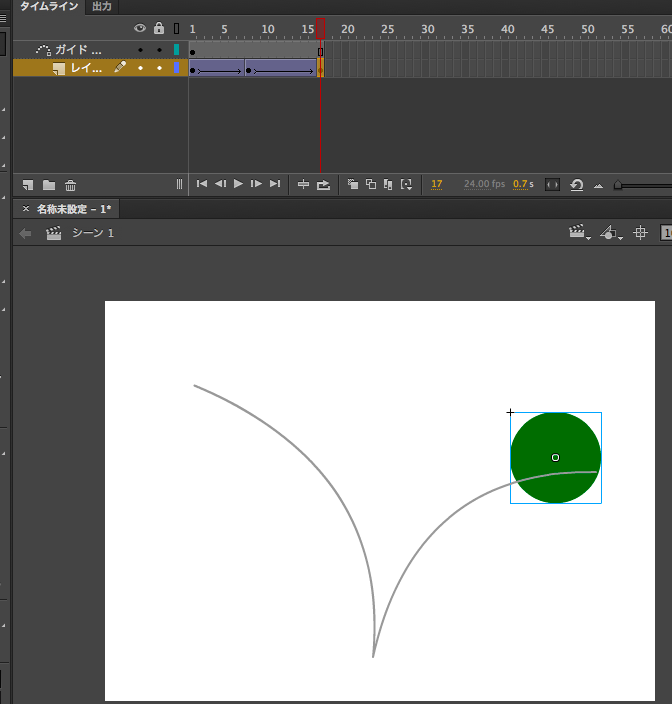The width and height of the screenshot is (672, 704).
Task: Click the clapperboard icon beside シーン 1
Action: [53, 233]
